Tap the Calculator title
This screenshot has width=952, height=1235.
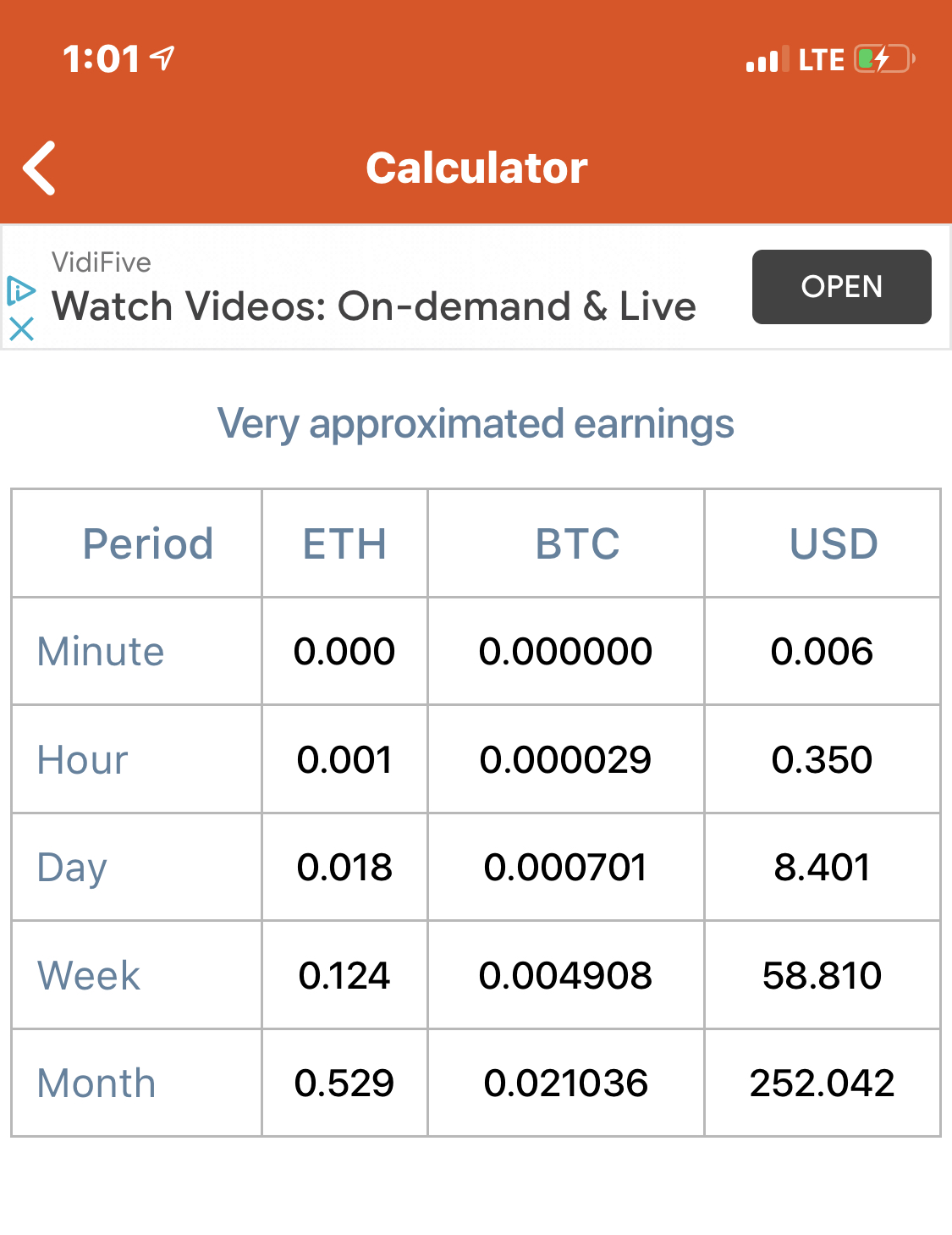[476, 168]
